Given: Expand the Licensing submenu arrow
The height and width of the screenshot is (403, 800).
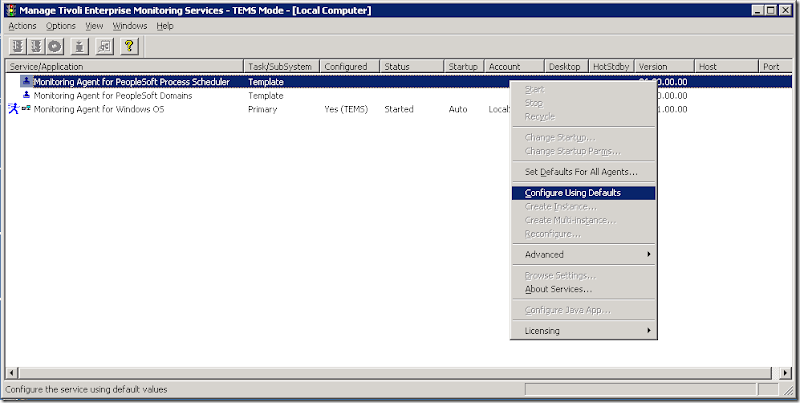Looking at the screenshot, I should [648, 331].
